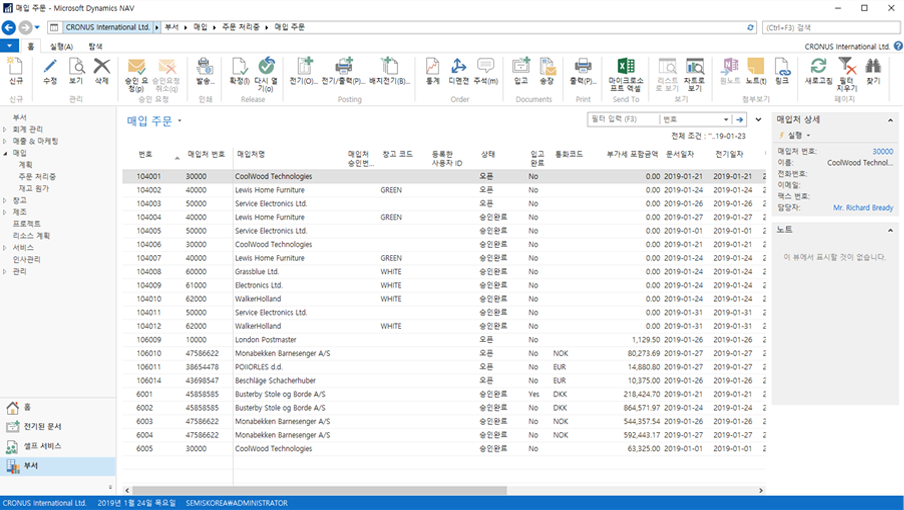The height and width of the screenshot is (510, 904).
Task: Go back with the blue back arrow
Action: (9, 27)
